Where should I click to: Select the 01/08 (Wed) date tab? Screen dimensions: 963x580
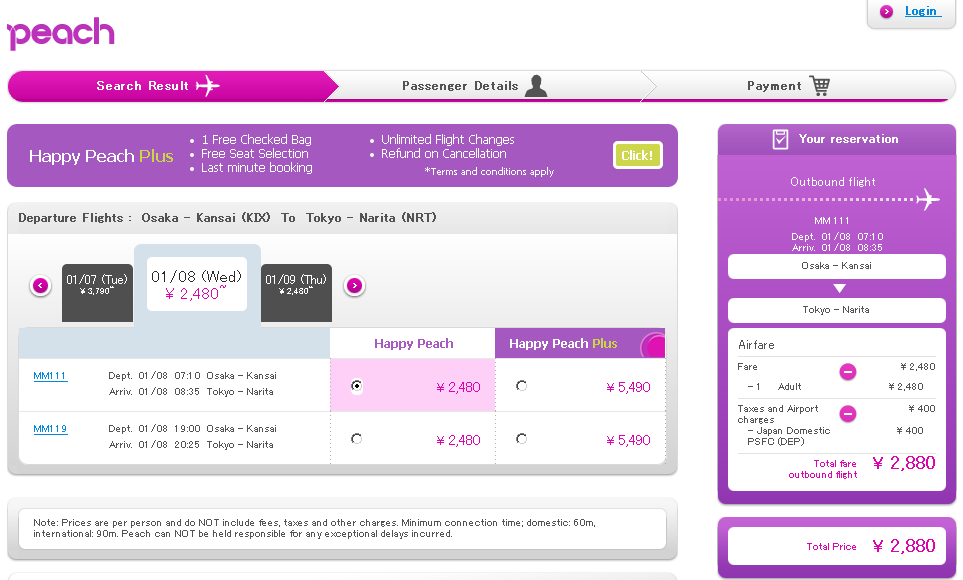click(x=197, y=284)
